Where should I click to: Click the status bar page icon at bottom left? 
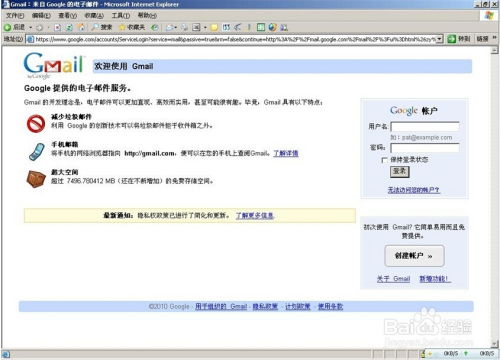(x=5, y=354)
